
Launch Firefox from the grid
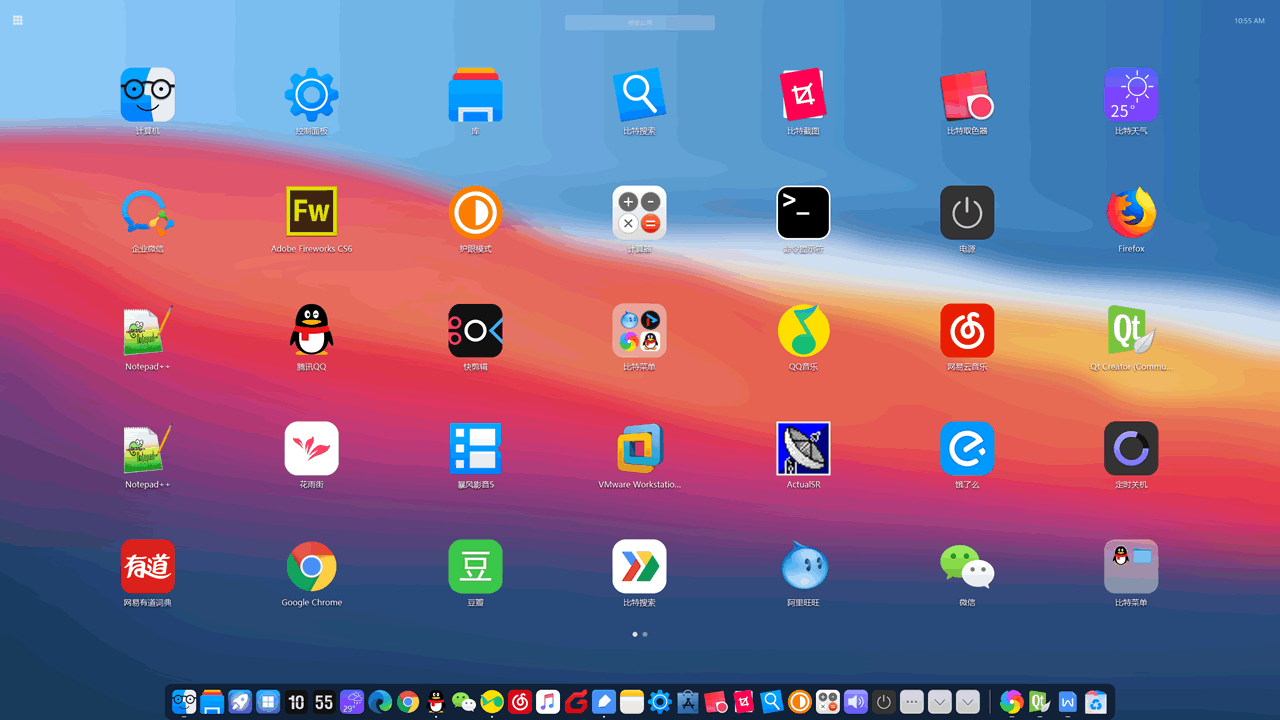[x=1131, y=213]
